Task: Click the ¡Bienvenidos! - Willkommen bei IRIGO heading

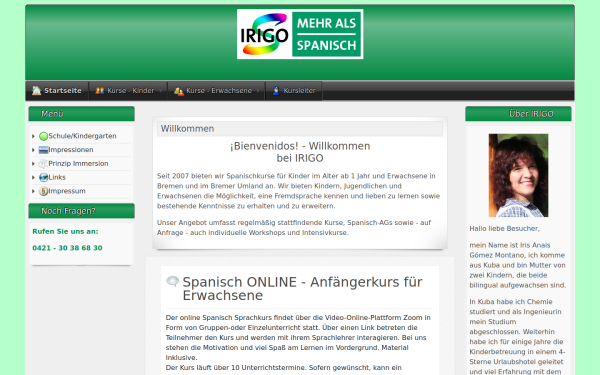Action: point(300,152)
